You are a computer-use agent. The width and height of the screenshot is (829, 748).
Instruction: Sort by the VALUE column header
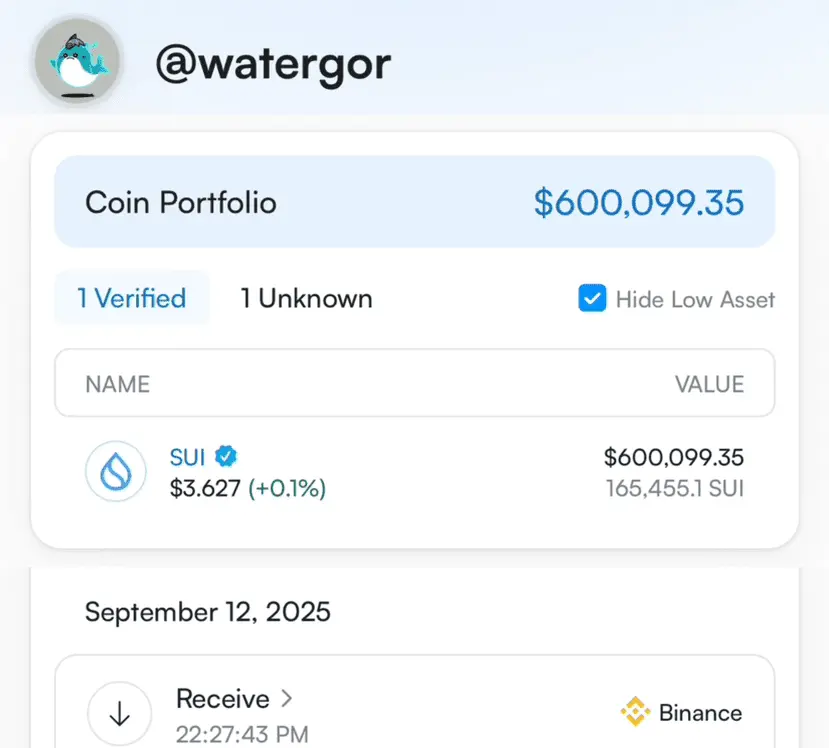[x=710, y=384]
